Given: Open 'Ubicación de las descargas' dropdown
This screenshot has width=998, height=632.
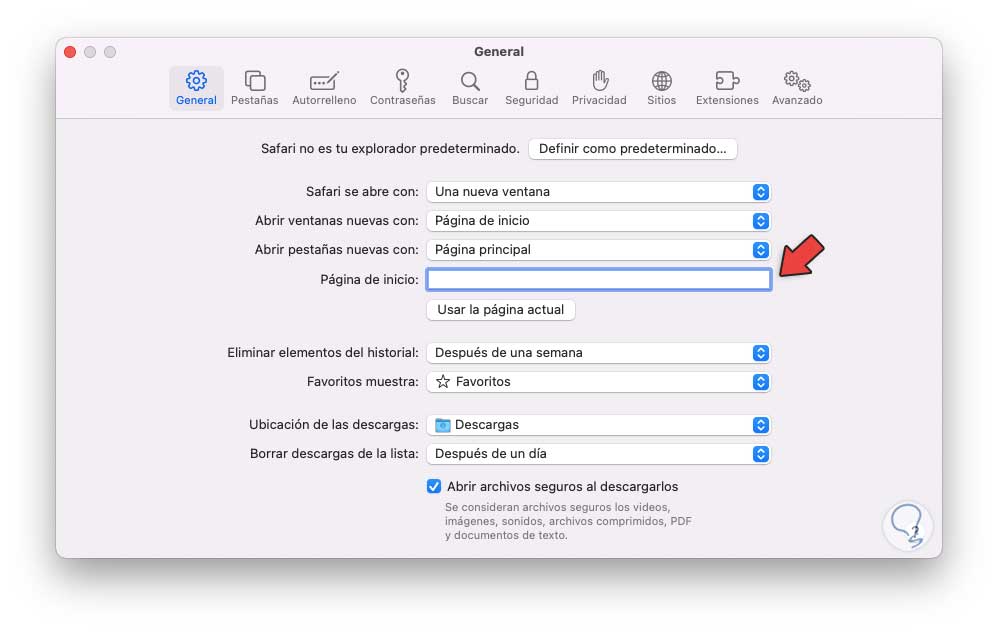Looking at the screenshot, I should coord(598,425).
